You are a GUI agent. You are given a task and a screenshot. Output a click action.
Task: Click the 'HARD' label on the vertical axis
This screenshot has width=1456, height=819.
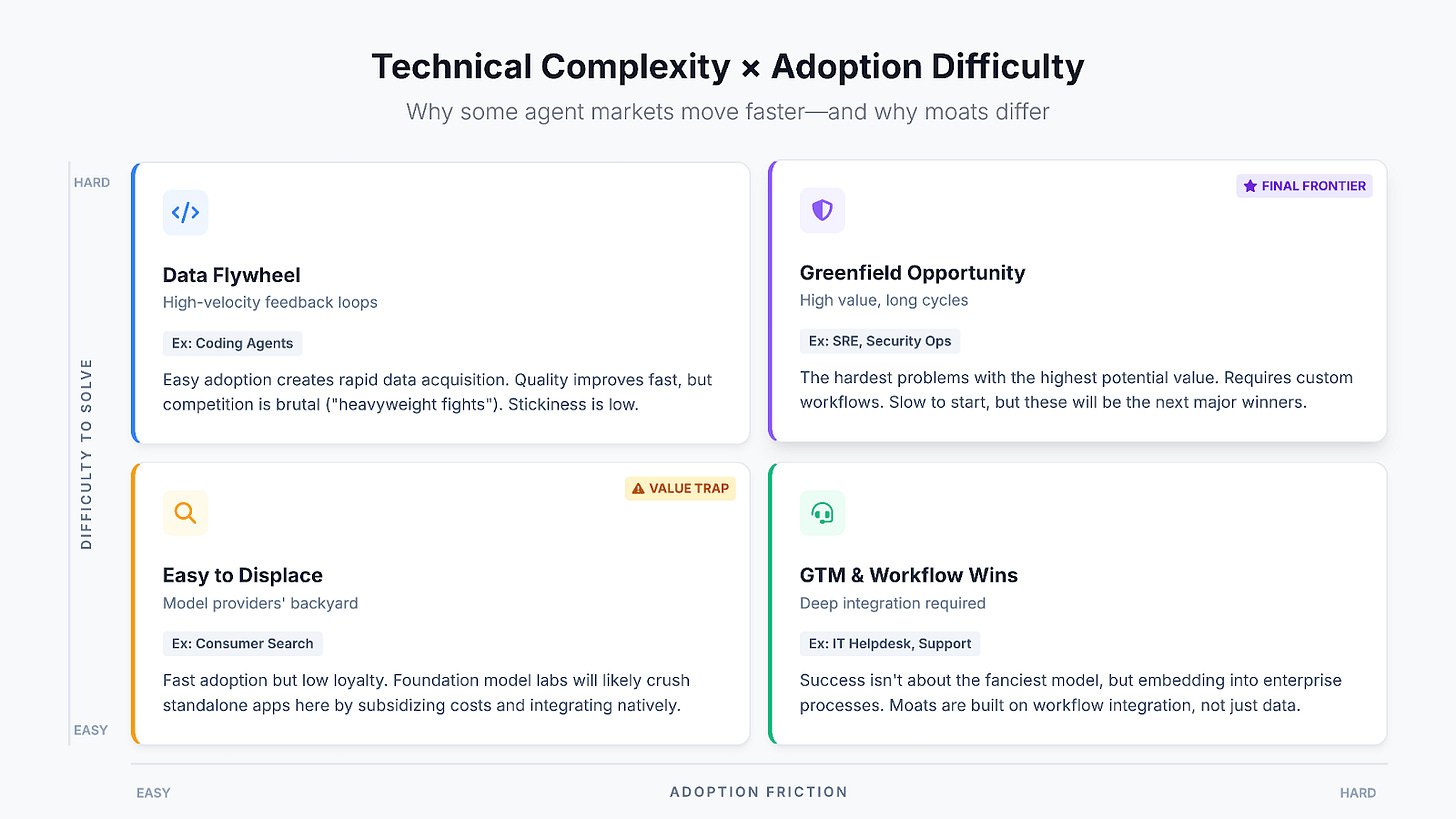point(91,183)
